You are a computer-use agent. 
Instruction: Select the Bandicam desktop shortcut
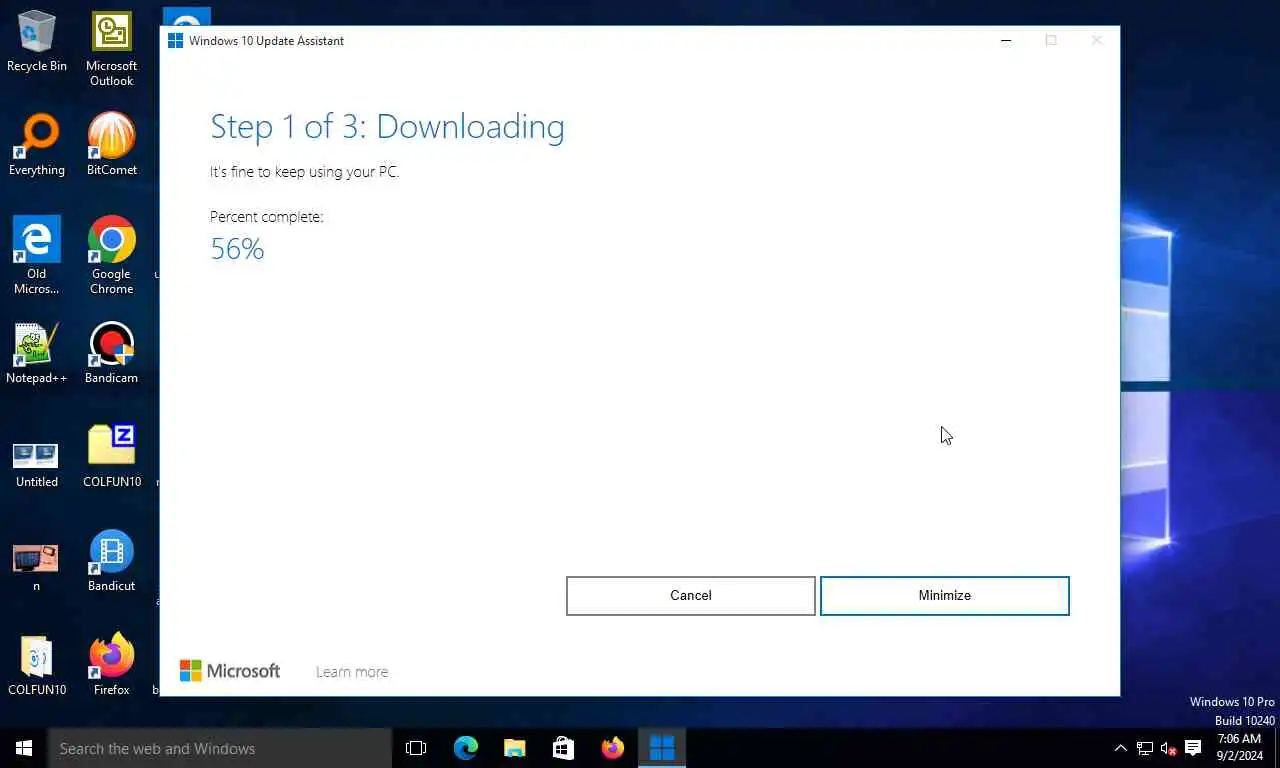coord(111,353)
